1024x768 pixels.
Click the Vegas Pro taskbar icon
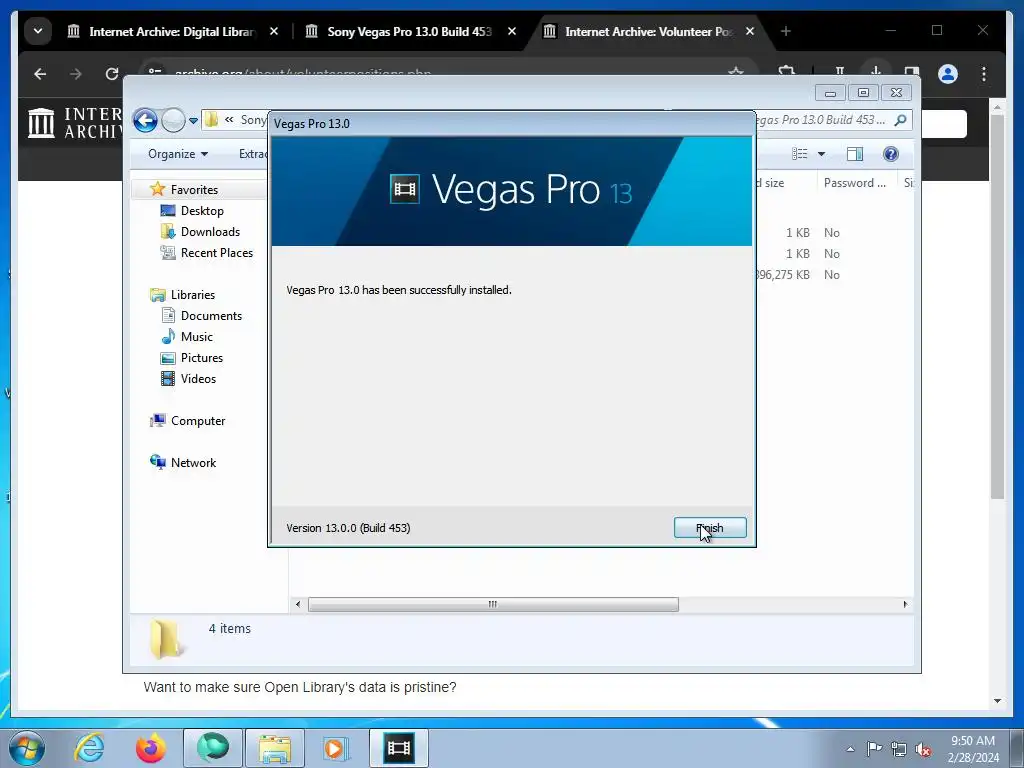click(398, 748)
